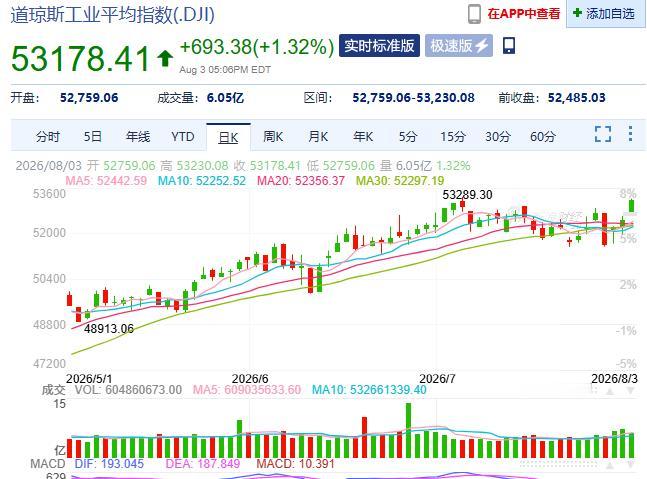647x479 pixels.
Task: Switch to 极速版 fast mode
Action: click(458, 45)
